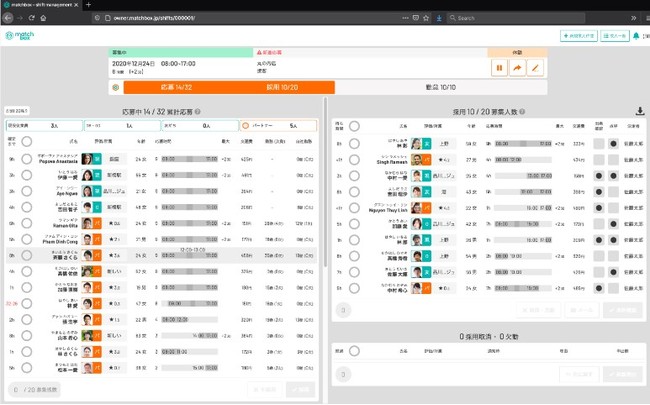Click the orange pause recruitment icon
Screen dimensions: 650x405
coord(499,68)
